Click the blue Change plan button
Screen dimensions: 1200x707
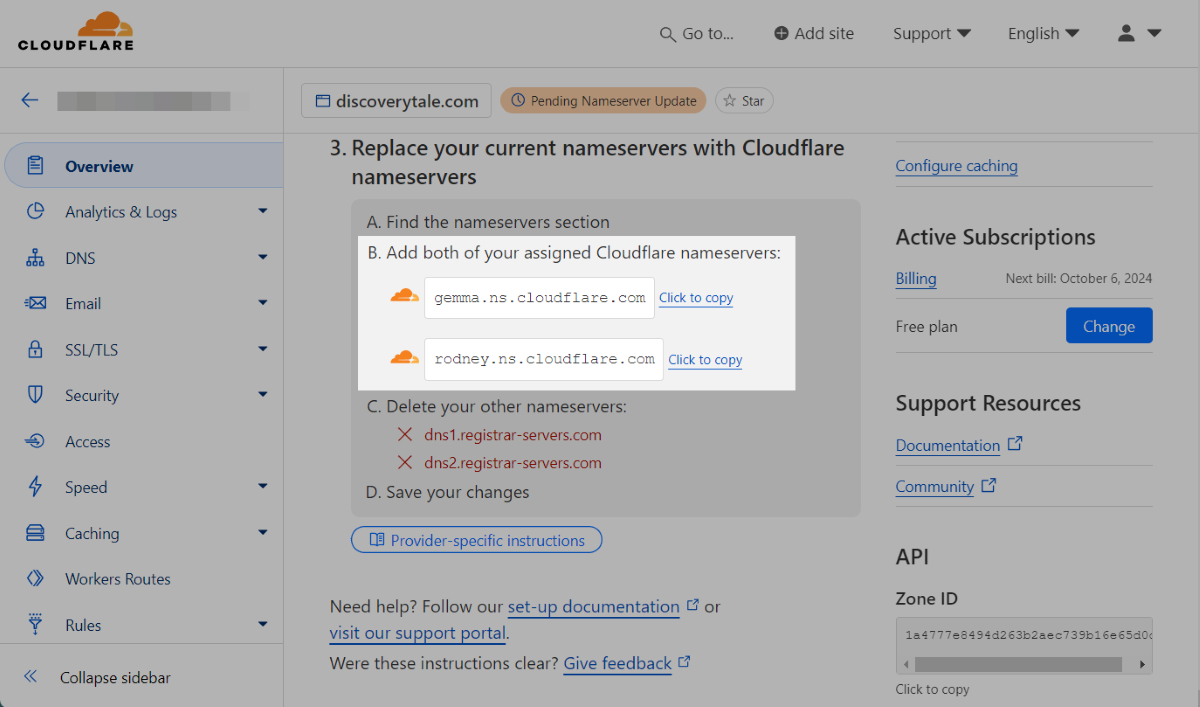click(x=1109, y=326)
